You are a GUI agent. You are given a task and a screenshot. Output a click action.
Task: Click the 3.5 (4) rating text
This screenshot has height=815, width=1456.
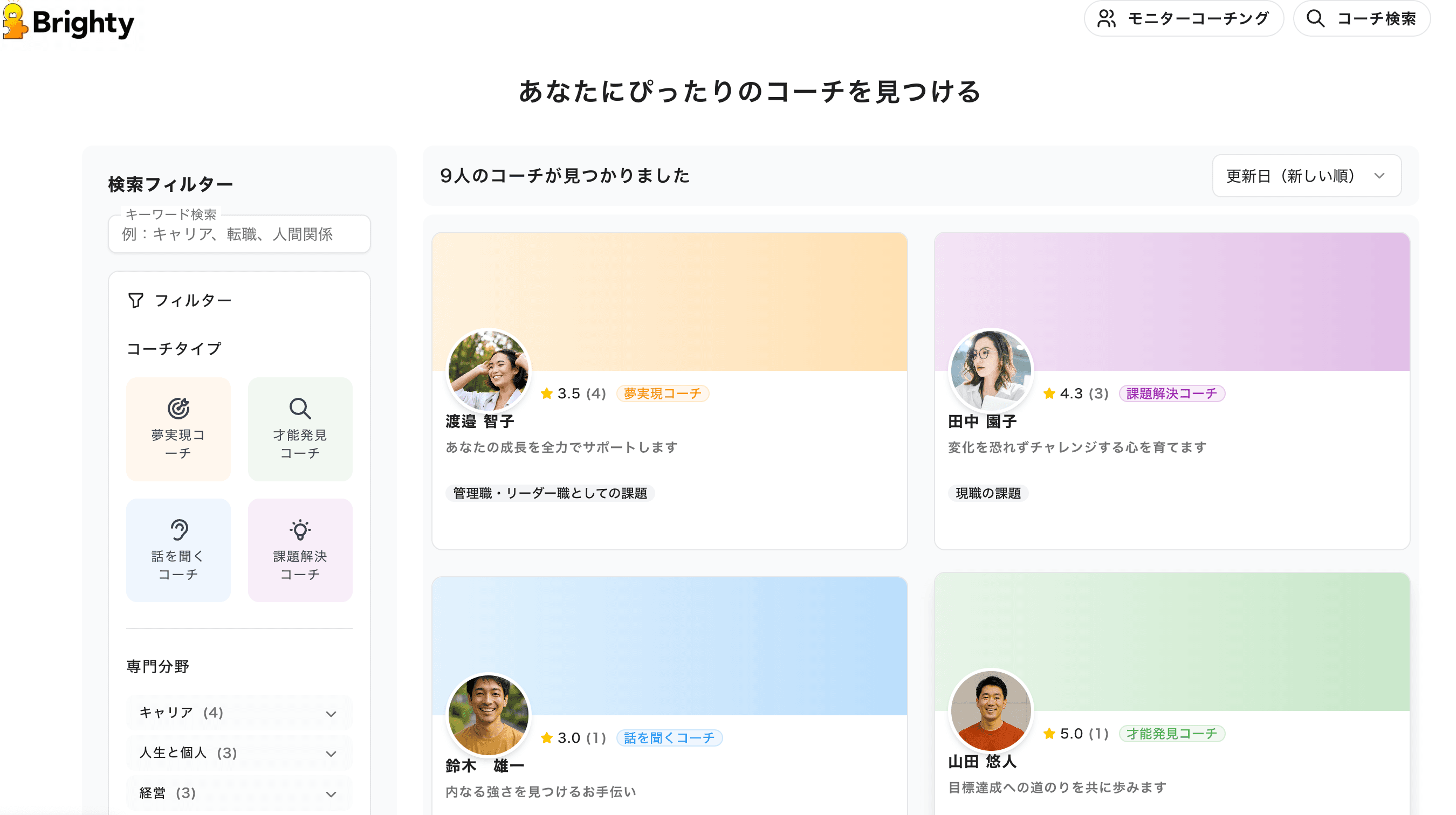click(x=582, y=393)
